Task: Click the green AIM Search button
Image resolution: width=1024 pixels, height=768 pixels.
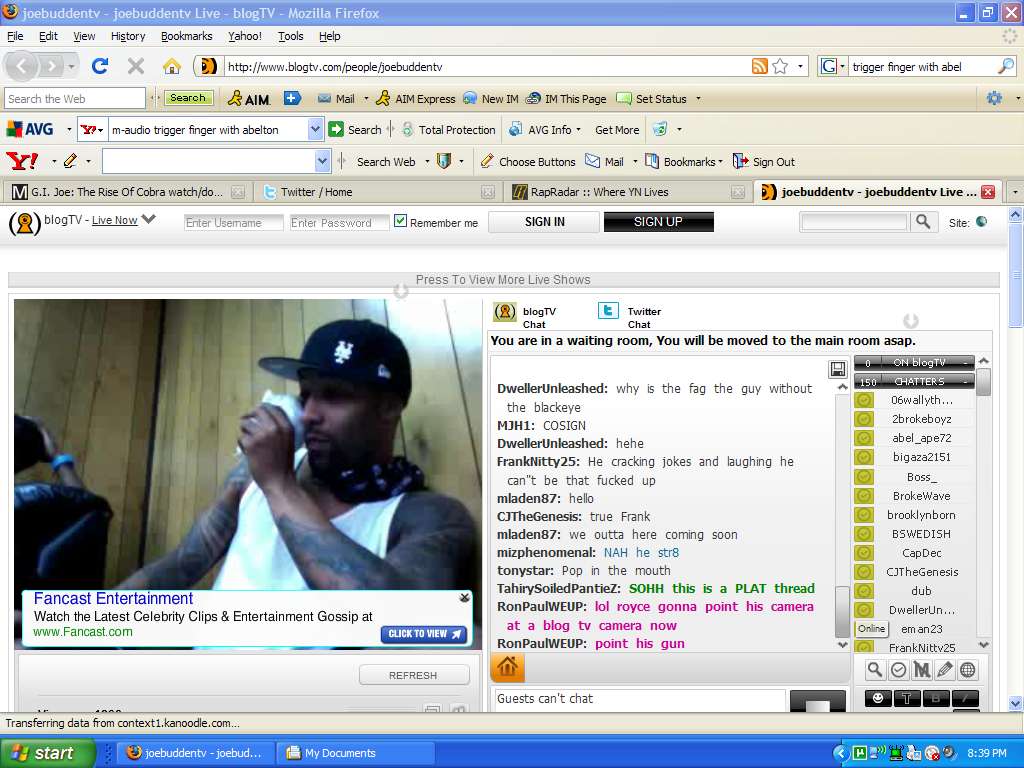Action: coord(188,98)
